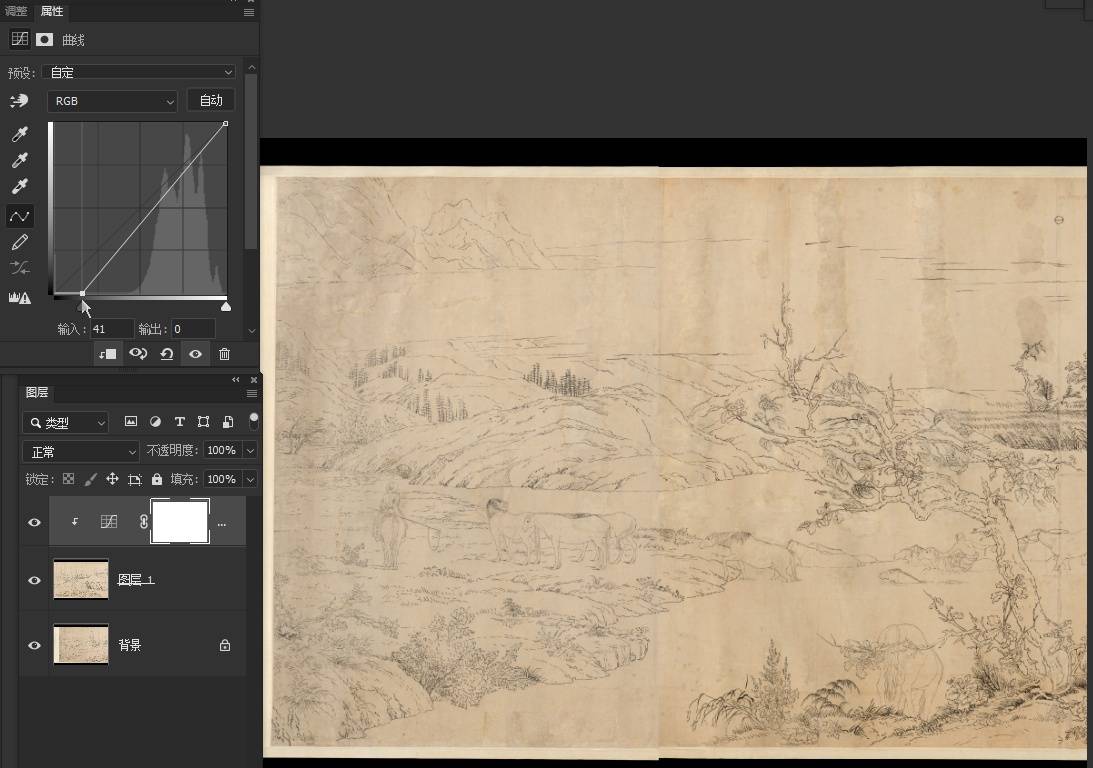Pick the white point eyedropper
Image resolution: width=1093 pixels, height=768 pixels.
[x=19, y=186]
